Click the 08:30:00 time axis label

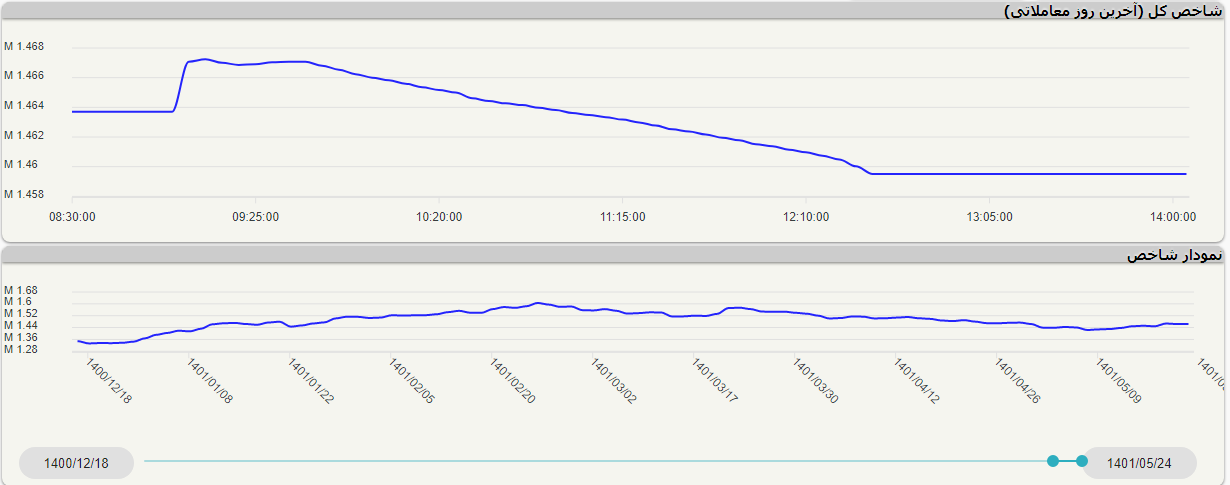pyautogui.click(x=72, y=216)
